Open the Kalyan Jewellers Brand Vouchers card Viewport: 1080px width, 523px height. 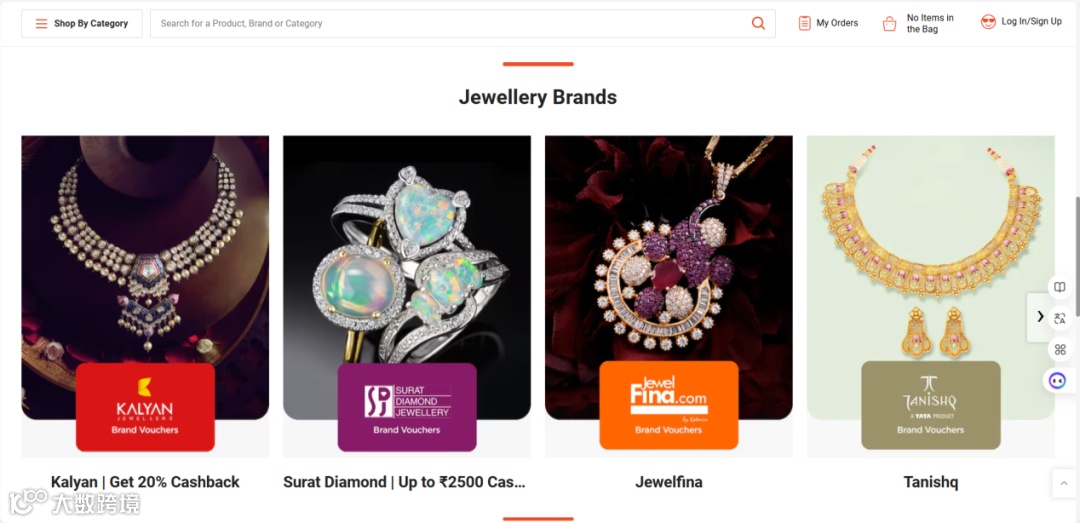click(145, 407)
